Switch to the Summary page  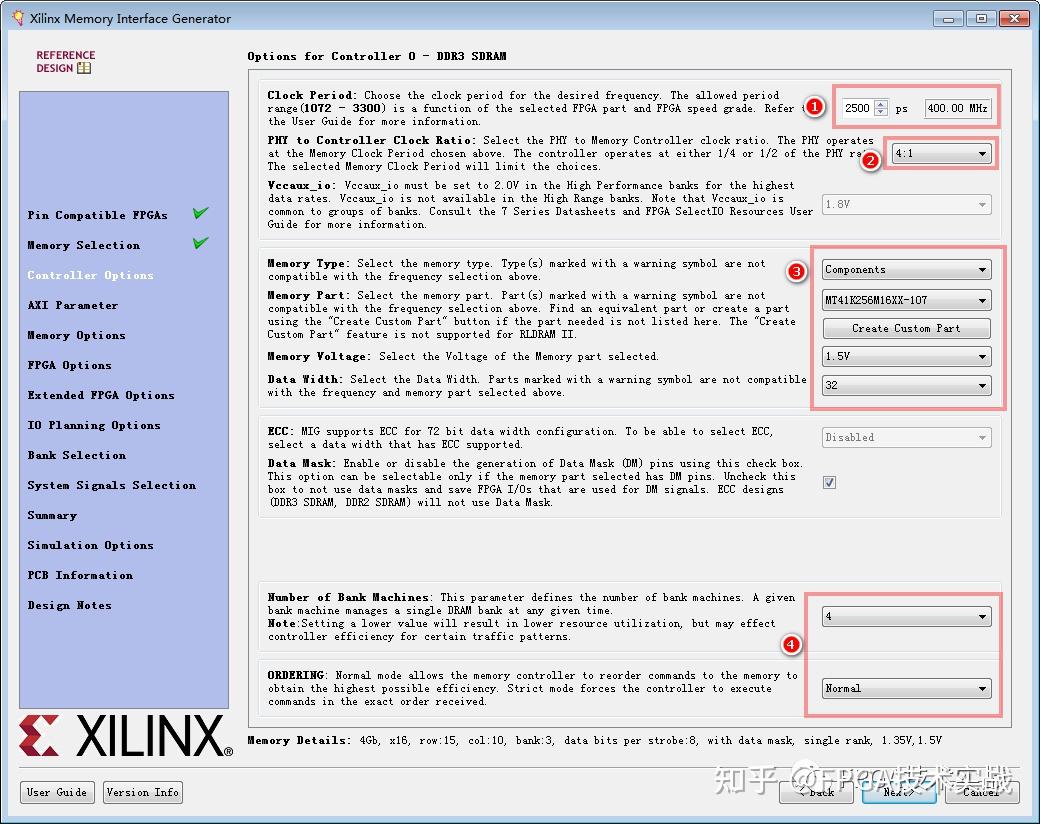tap(52, 515)
